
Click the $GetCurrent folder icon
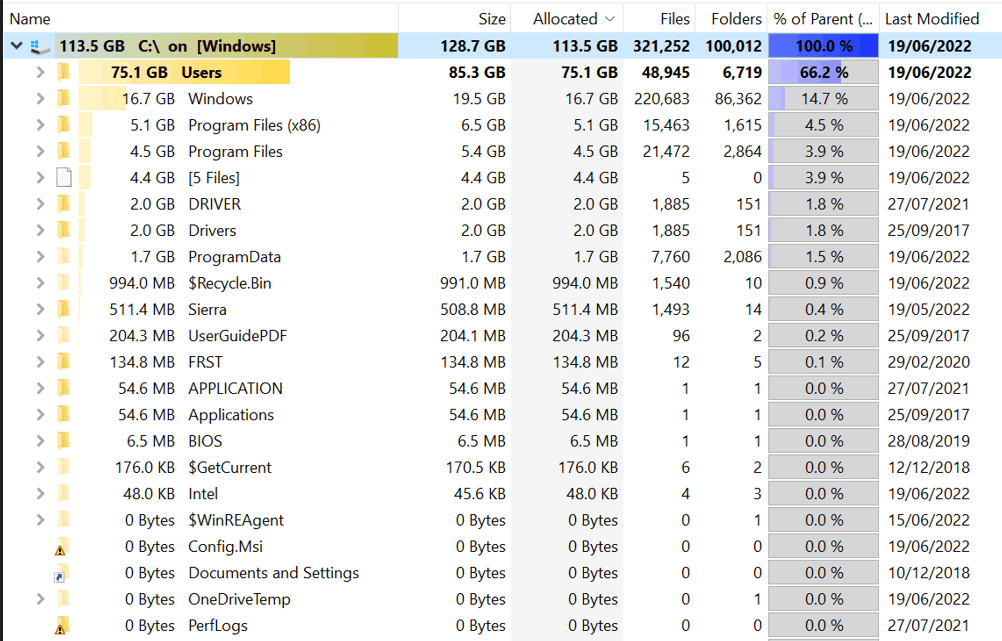click(63, 467)
